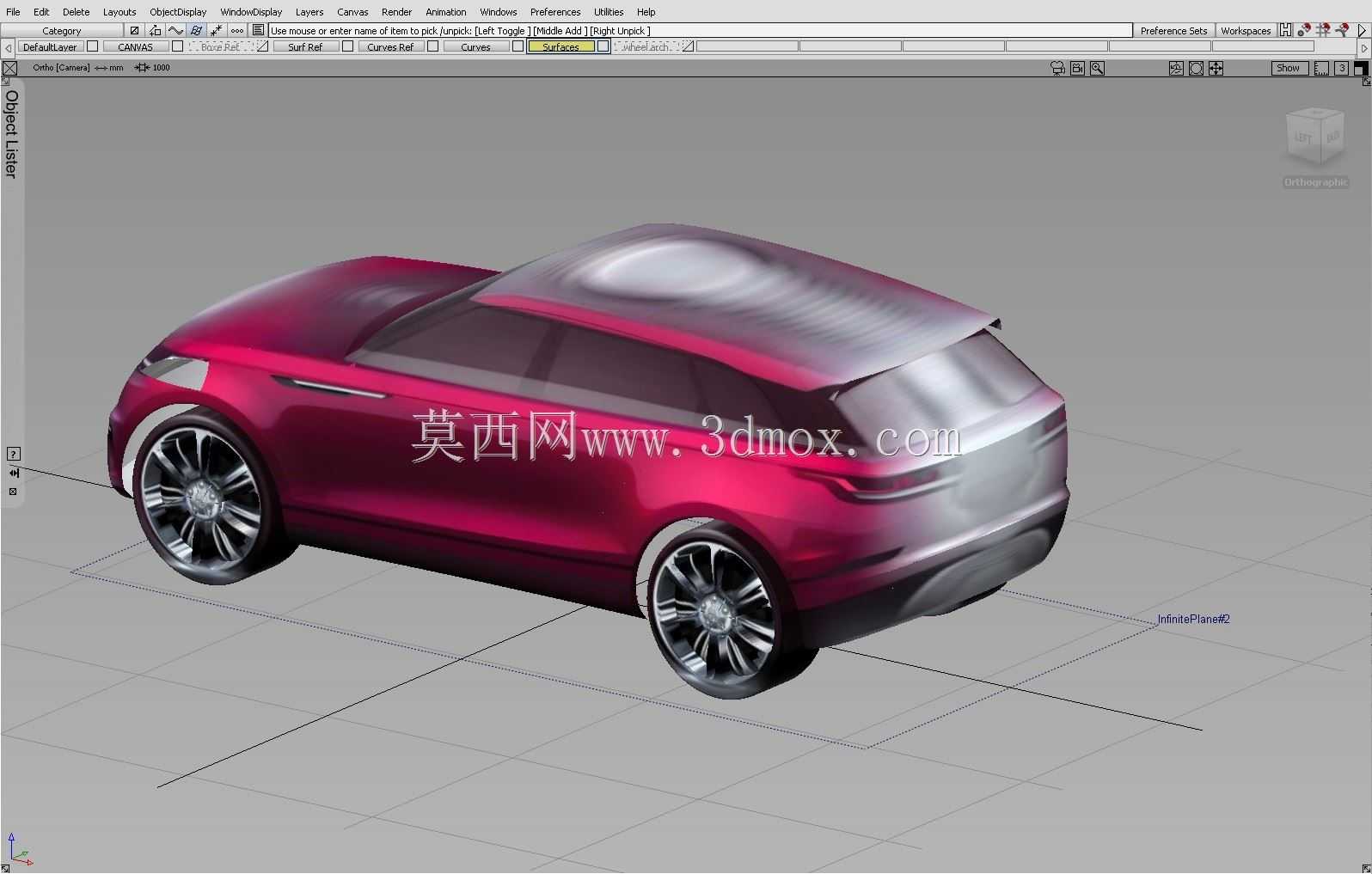This screenshot has height=874, width=1372.
Task: Open the Preference Sets dropdown
Action: click(1173, 30)
